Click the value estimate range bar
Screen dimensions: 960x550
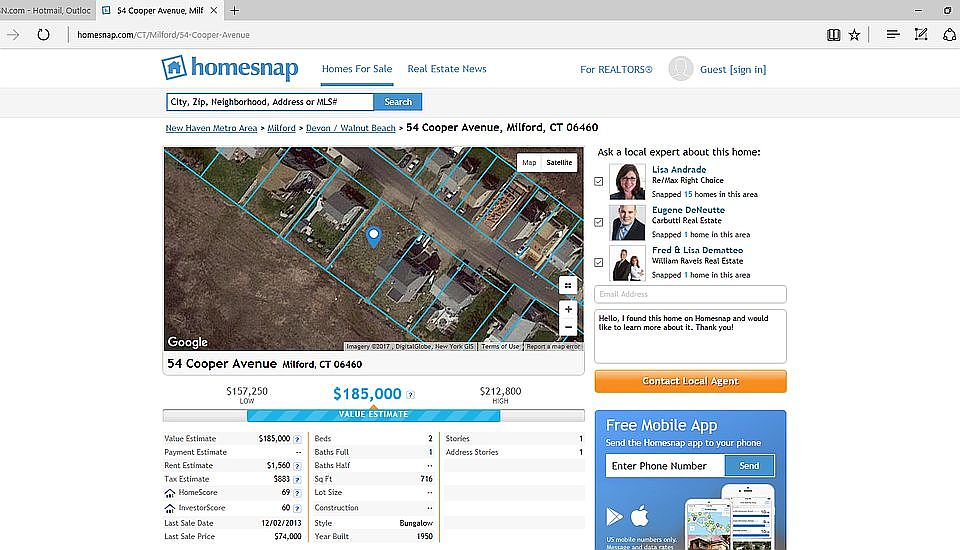[x=373, y=415]
